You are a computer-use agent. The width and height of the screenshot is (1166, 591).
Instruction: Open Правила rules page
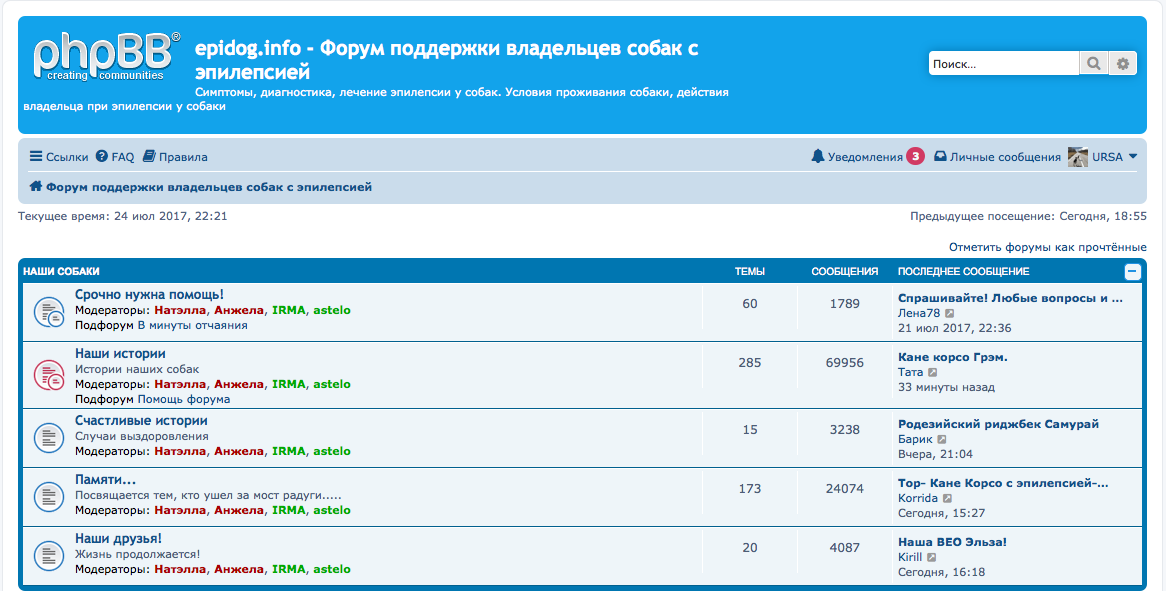(176, 157)
